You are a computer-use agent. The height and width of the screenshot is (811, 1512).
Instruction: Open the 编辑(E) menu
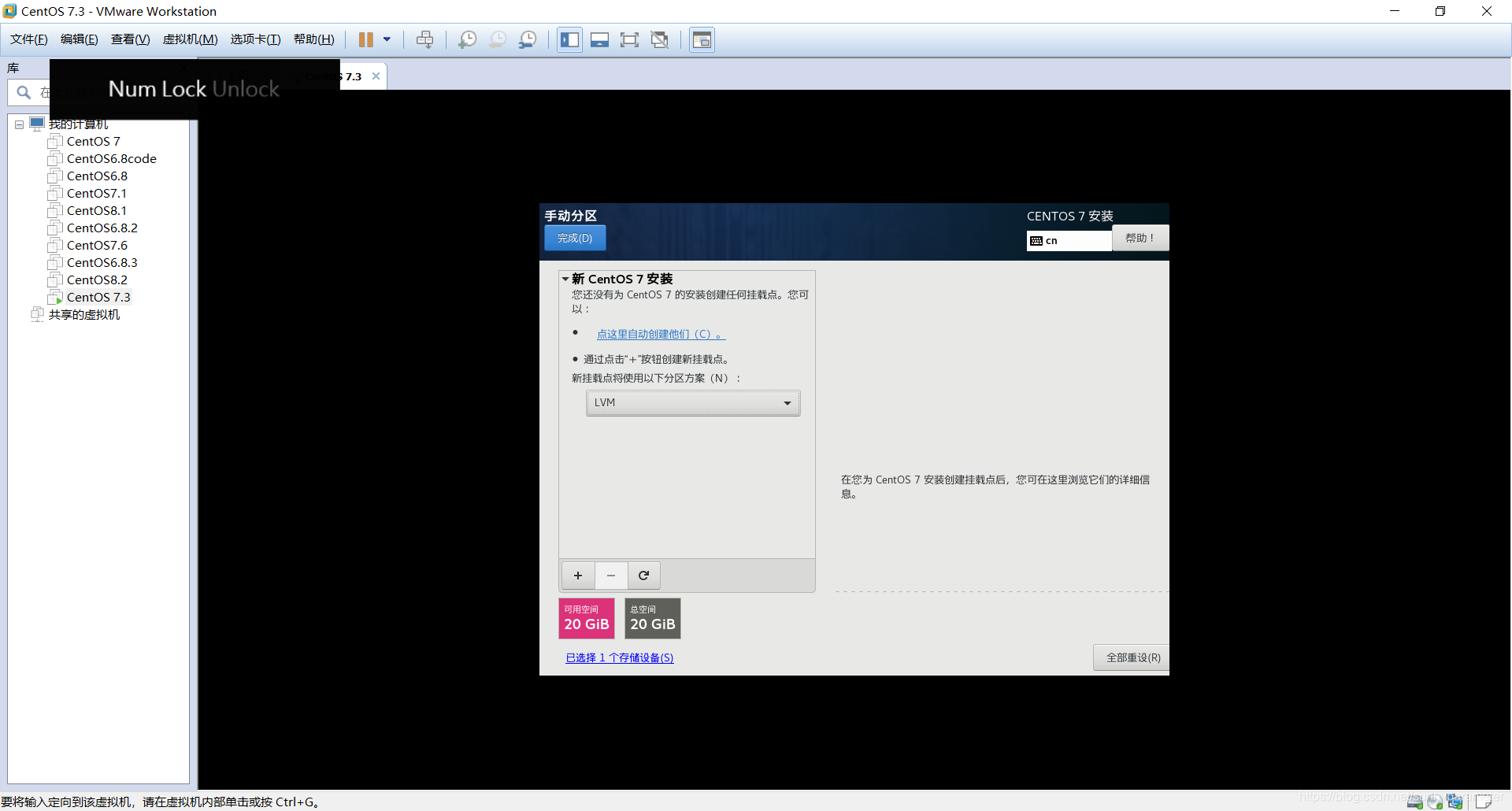tap(80, 39)
